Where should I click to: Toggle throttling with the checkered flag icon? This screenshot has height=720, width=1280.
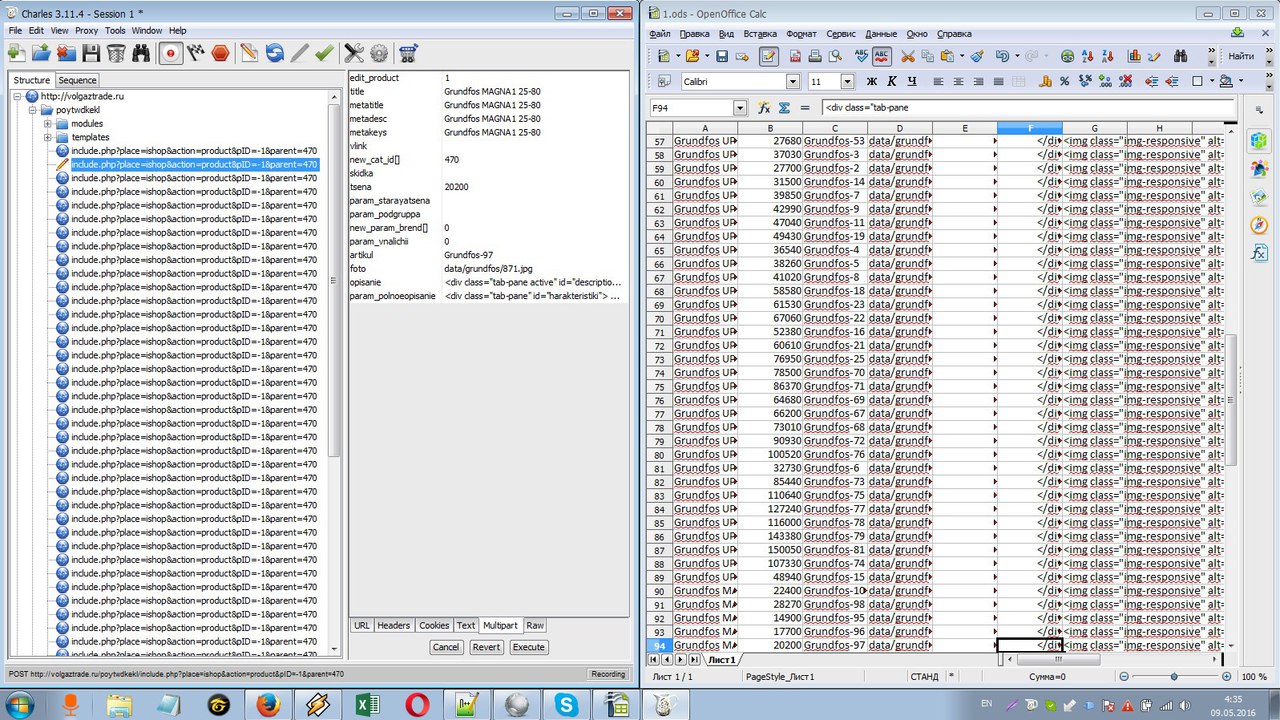[x=196, y=53]
